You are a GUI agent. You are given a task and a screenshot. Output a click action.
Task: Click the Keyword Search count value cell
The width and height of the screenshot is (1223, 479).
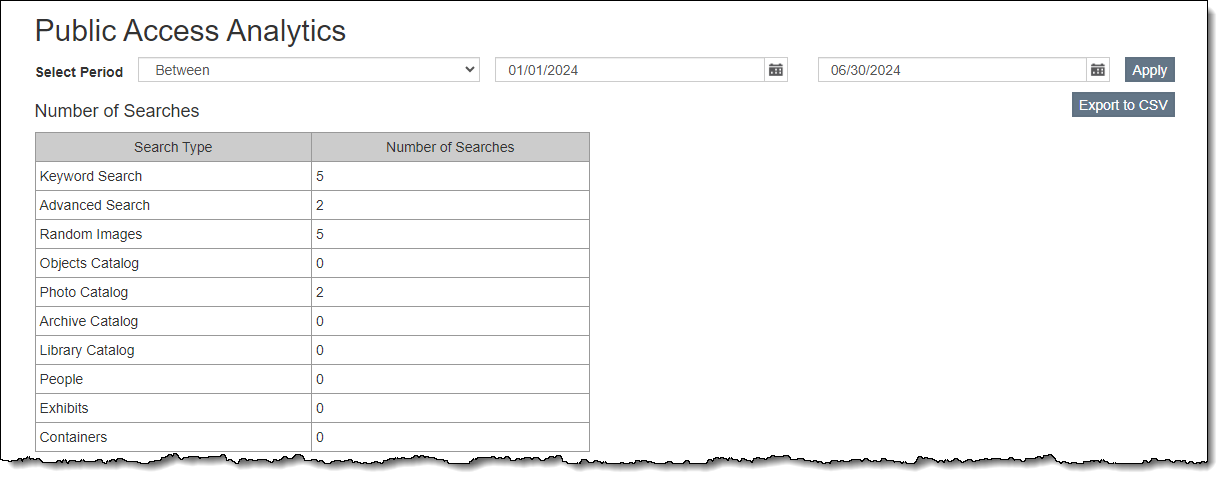pyautogui.click(x=450, y=176)
